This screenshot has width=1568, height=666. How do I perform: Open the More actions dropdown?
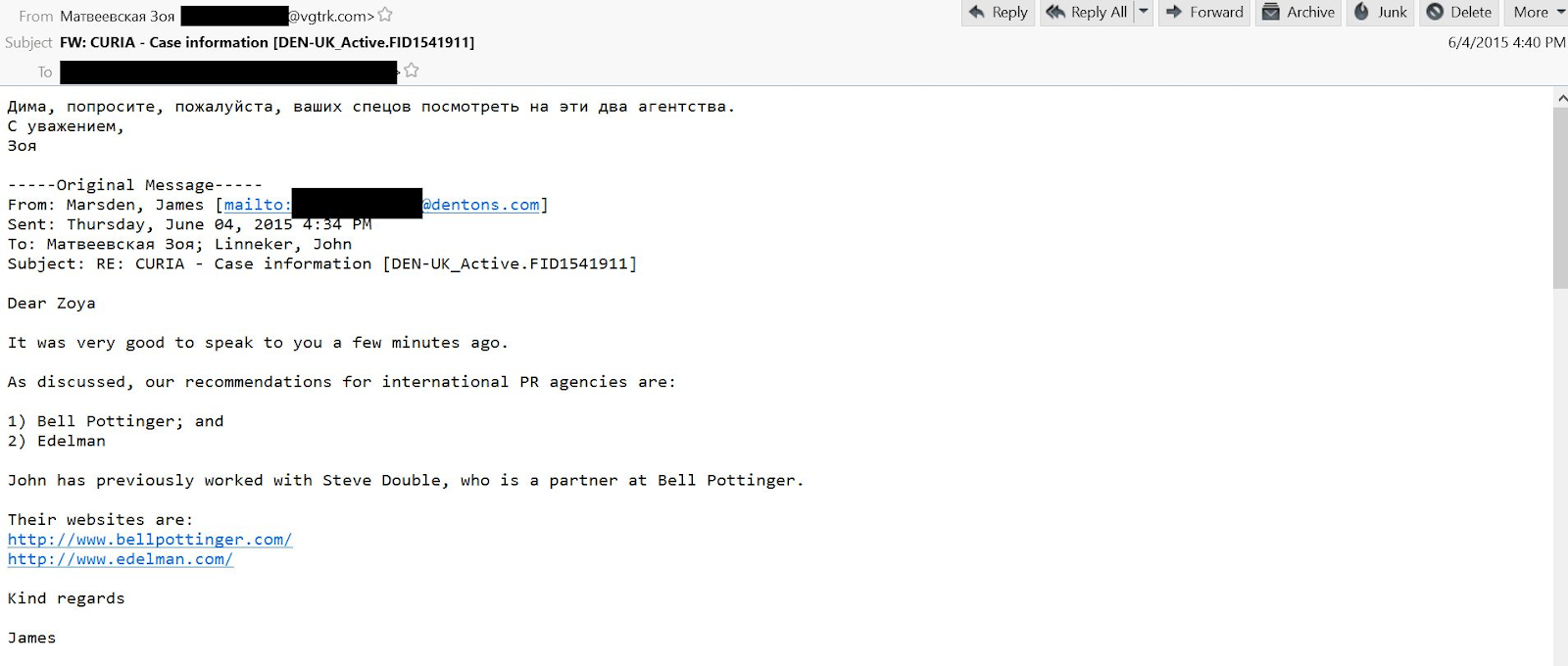1538,13
